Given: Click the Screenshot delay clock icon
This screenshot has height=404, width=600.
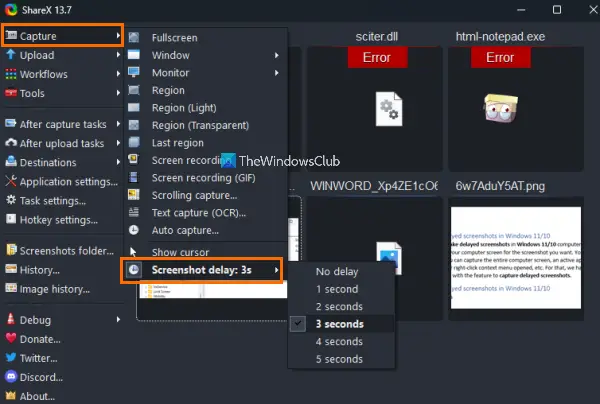Looking at the screenshot, I should coord(134,270).
